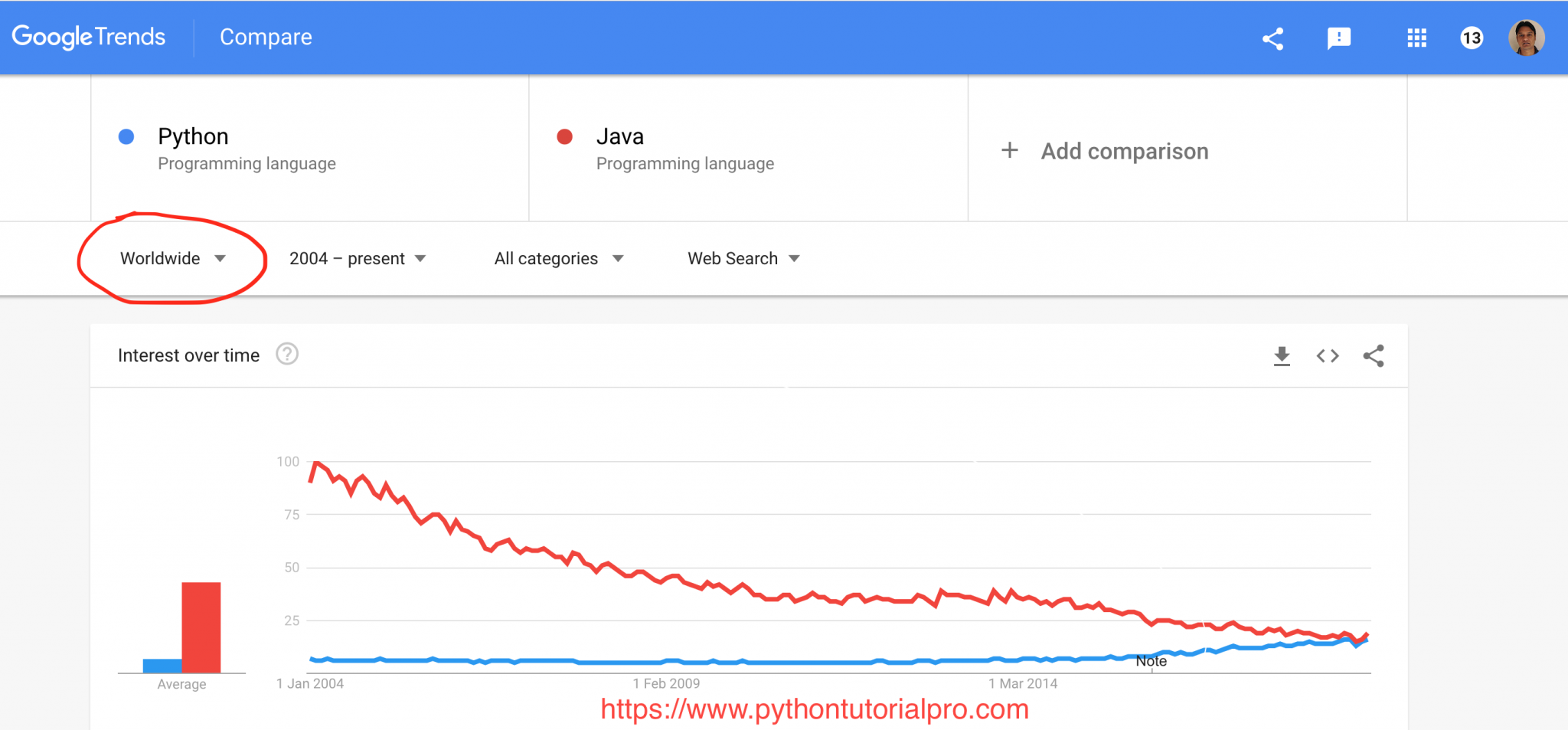Click the help icon next to Interest over time
The height and width of the screenshot is (730, 1568).
(x=286, y=354)
